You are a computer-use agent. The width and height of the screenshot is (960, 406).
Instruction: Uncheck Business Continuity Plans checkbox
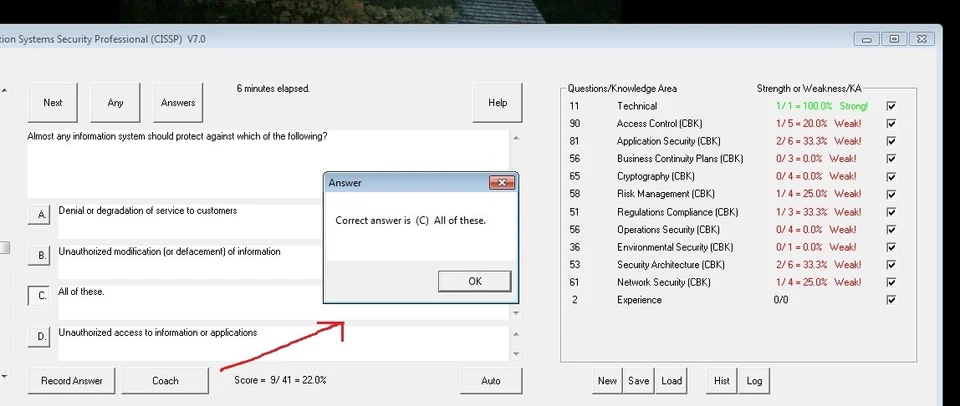(x=891, y=159)
